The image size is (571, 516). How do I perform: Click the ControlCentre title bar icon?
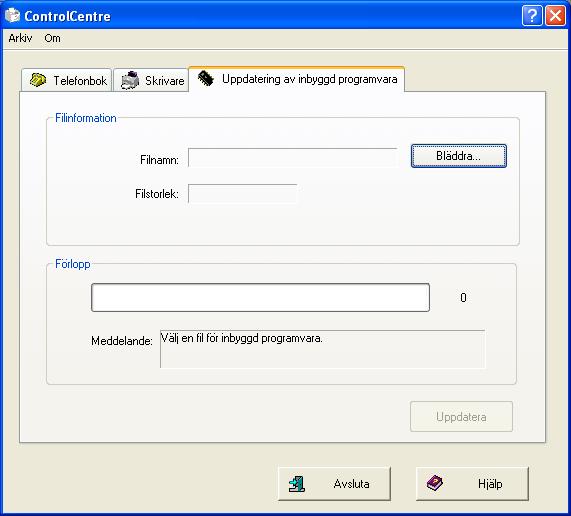pyautogui.click(x=12, y=15)
